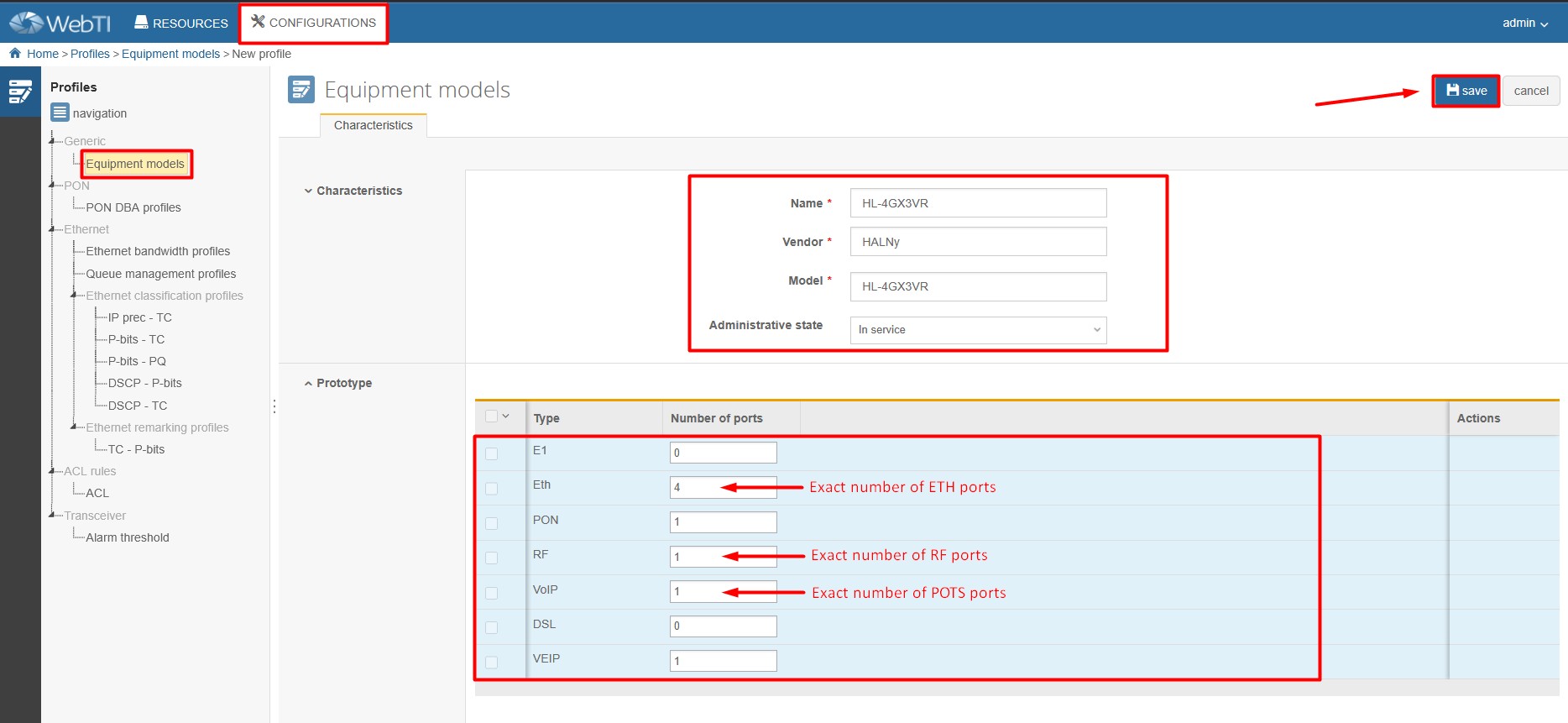Select PON DBA profiles in tree

coord(133,207)
